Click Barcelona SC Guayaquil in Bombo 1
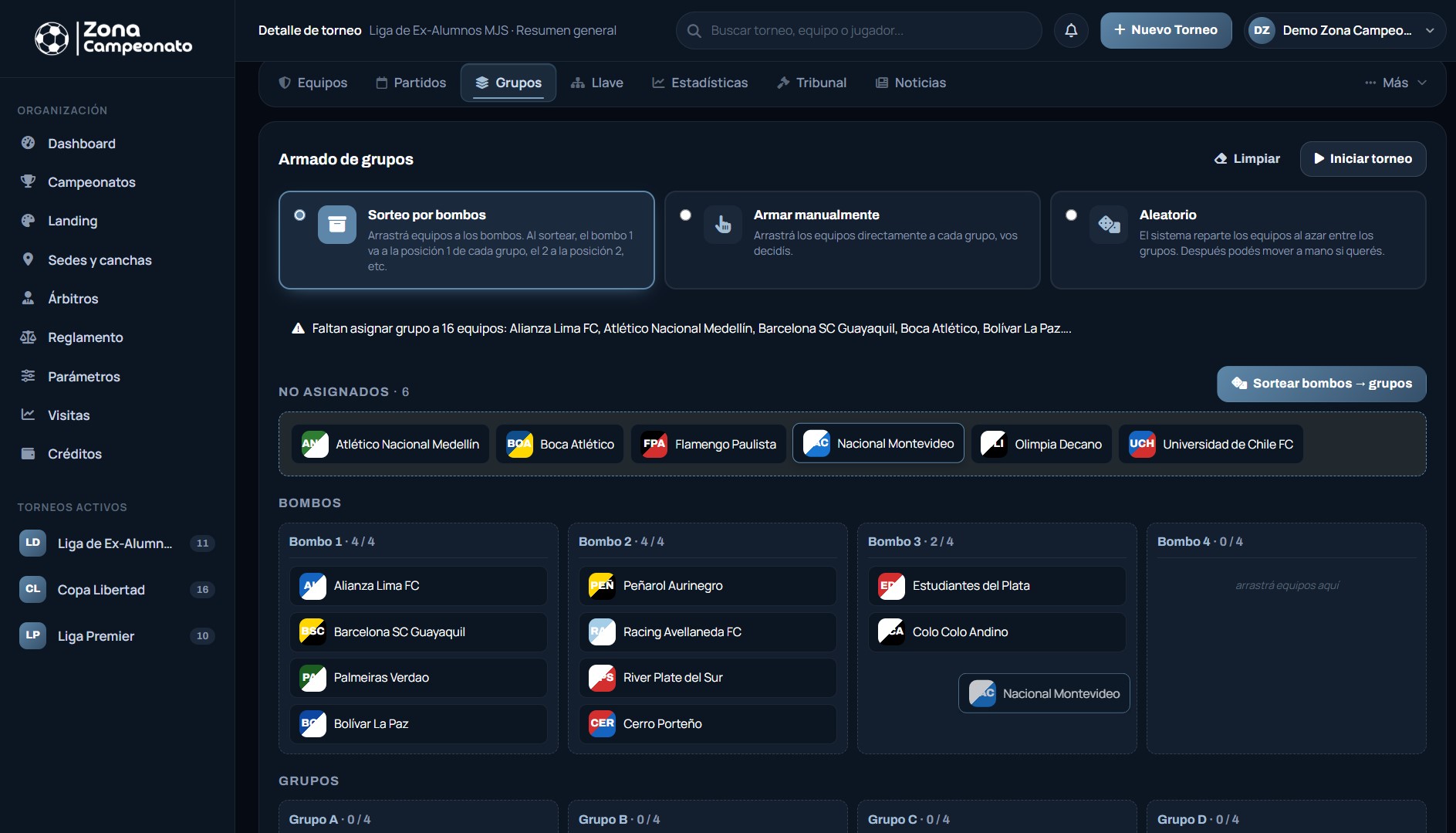Image resolution: width=1456 pixels, height=833 pixels. (x=418, y=632)
